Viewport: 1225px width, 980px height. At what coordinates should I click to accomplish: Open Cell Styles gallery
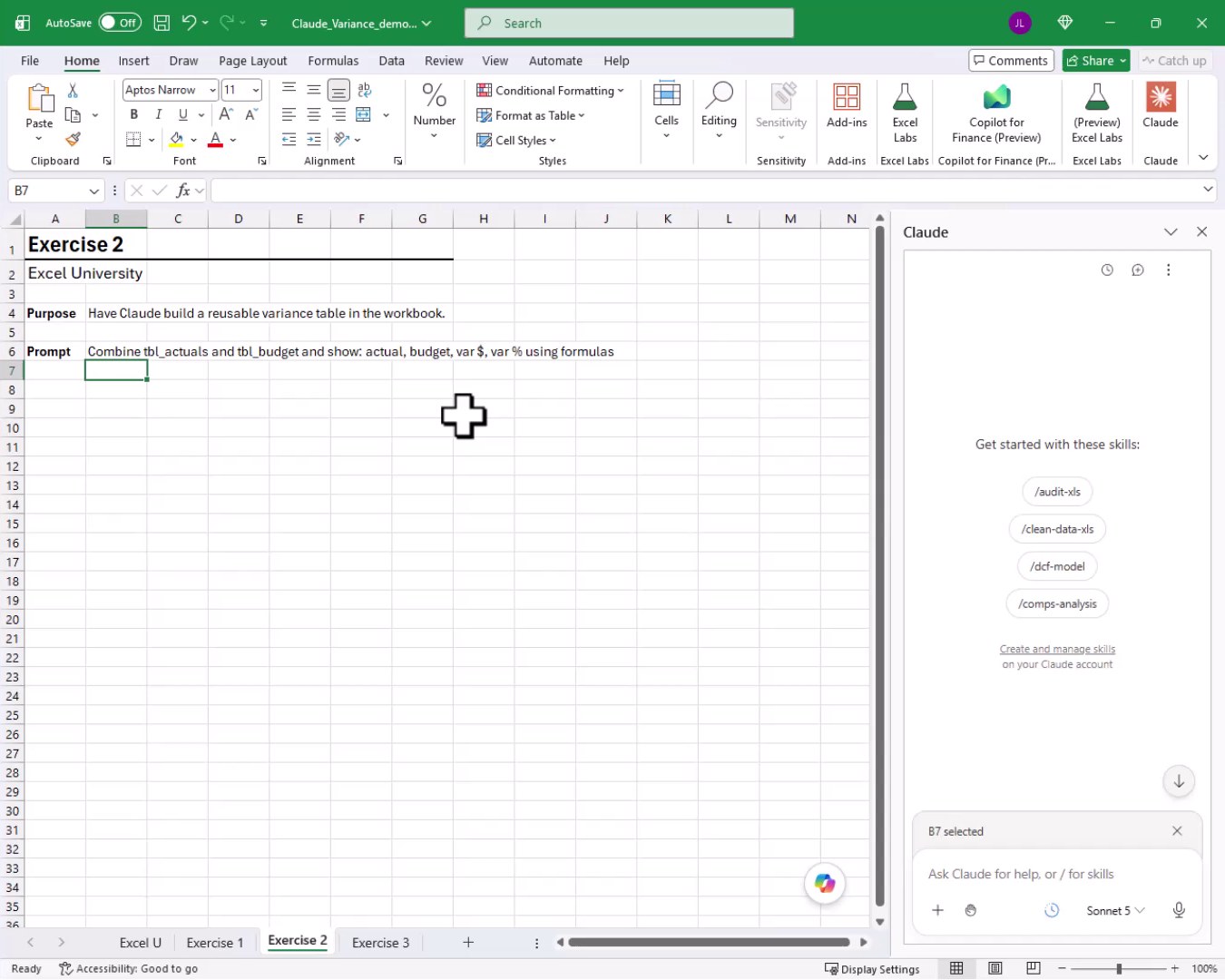pyautogui.click(x=516, y=141)
